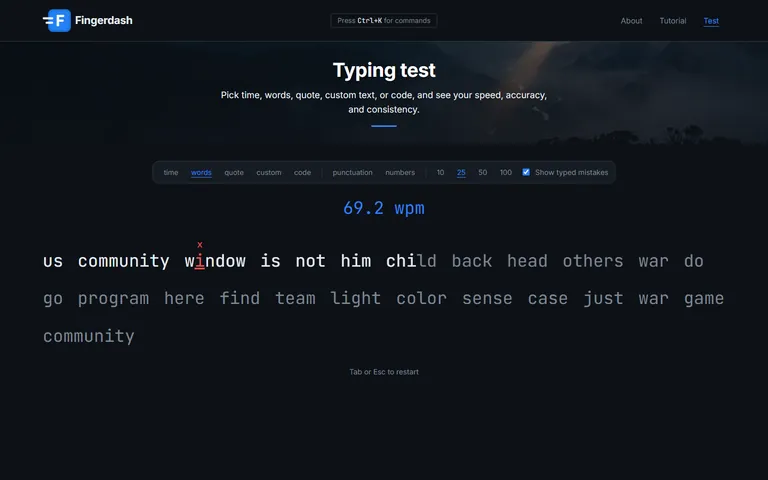This screenshot has width=768, height=480.
Task: Open the Ctrl+K commands prompt
Action: (384, 21)
